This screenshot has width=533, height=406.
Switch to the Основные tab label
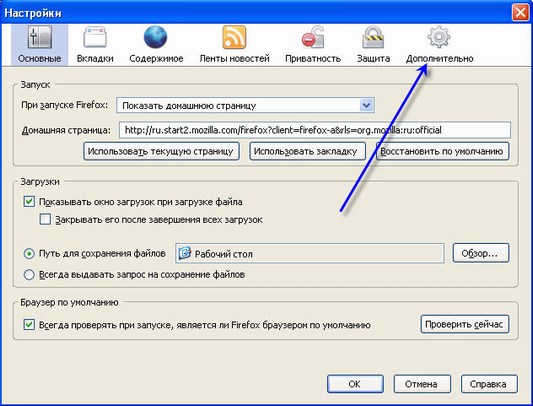(x=39, y=58)
